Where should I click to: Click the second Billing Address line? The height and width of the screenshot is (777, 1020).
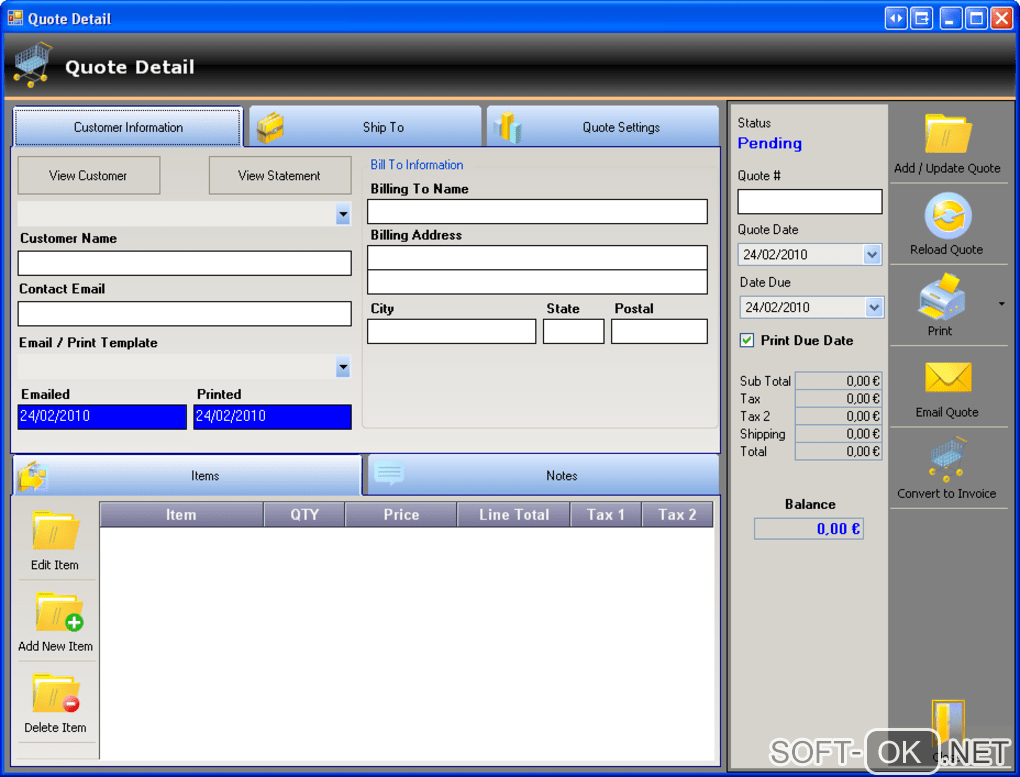(x=537, y=282)
